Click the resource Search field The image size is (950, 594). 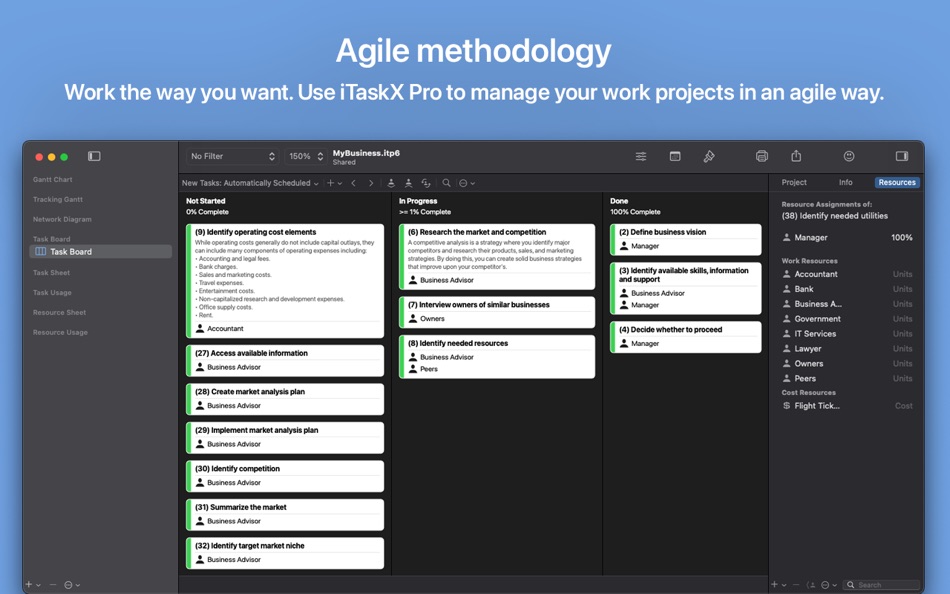tap(882, 585)
